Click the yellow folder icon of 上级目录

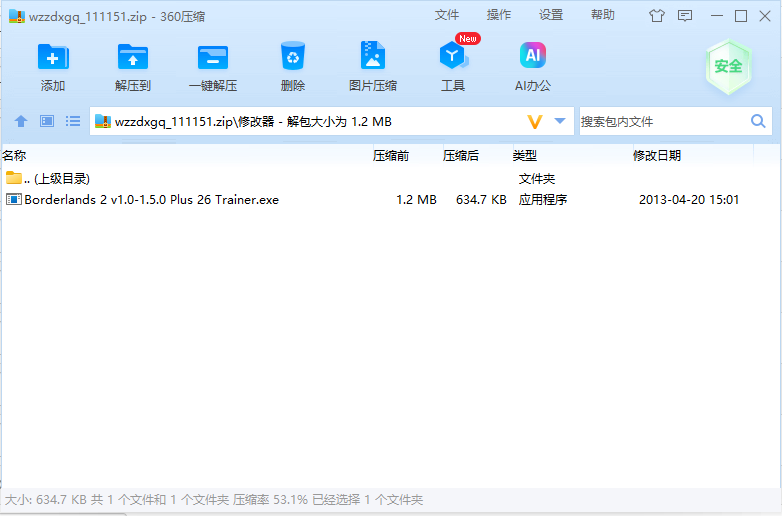pos(13,177)
